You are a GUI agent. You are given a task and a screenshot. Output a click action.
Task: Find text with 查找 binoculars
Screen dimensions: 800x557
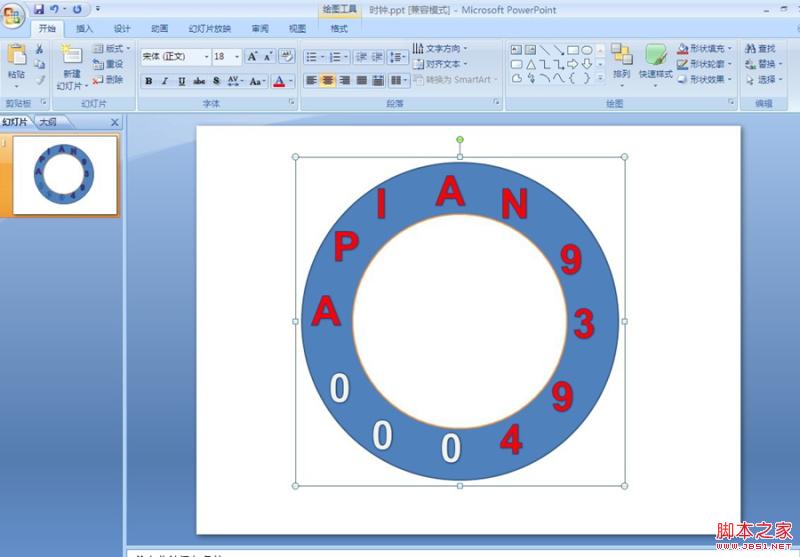760,48
